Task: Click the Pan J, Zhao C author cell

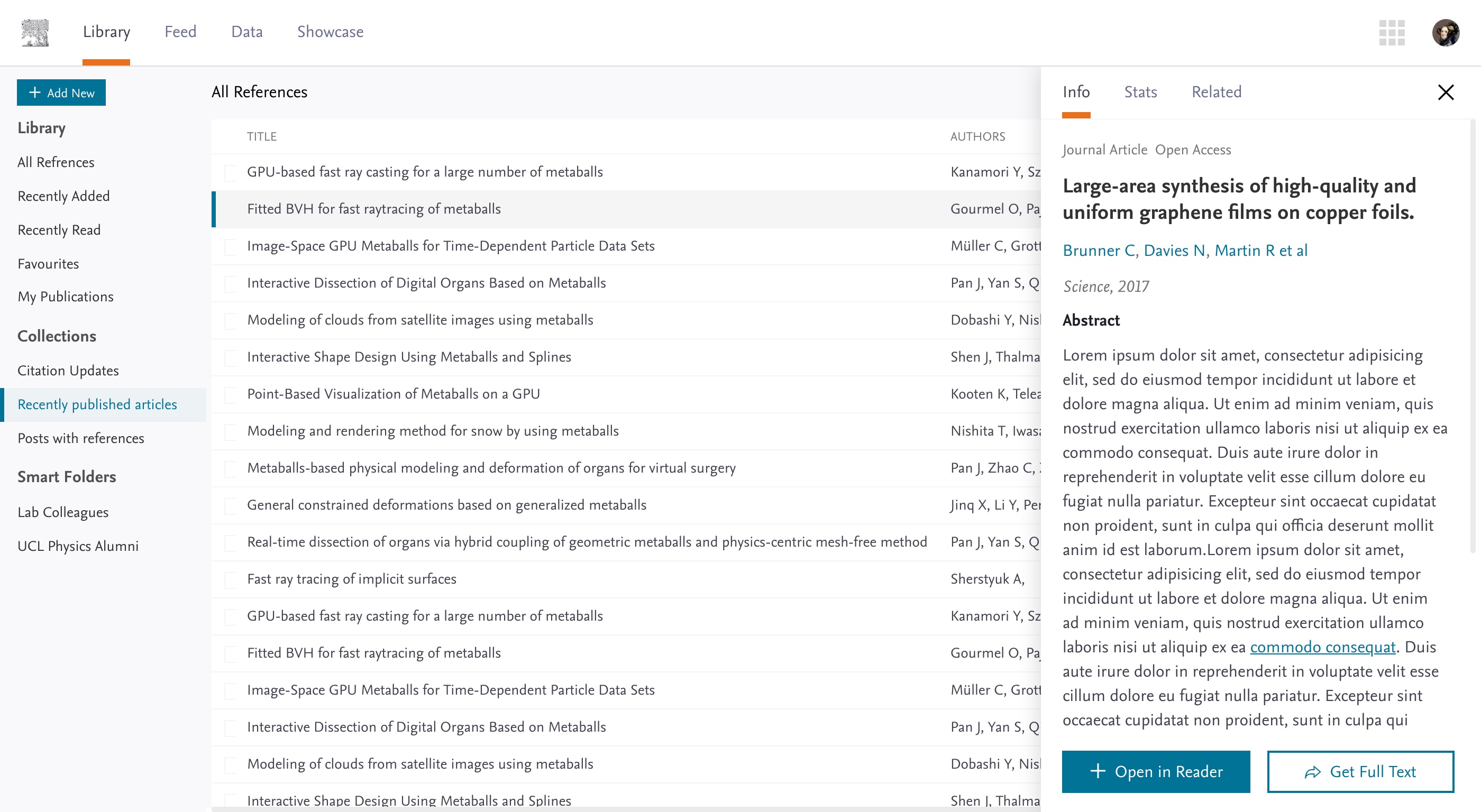Action: (995, 468)
